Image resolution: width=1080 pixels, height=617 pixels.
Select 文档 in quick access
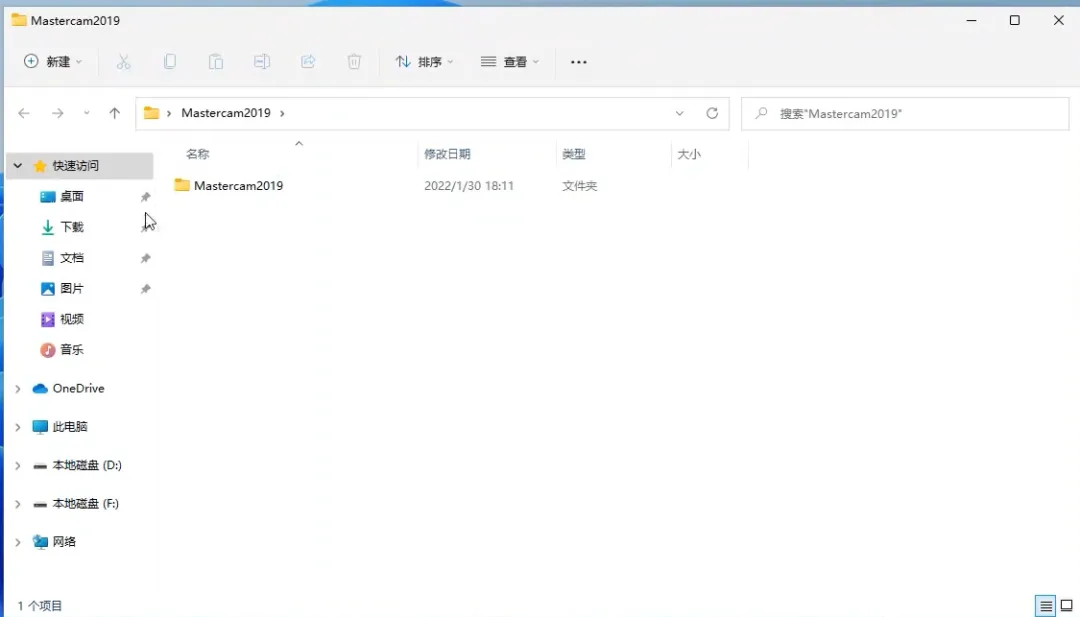[72, 258]
